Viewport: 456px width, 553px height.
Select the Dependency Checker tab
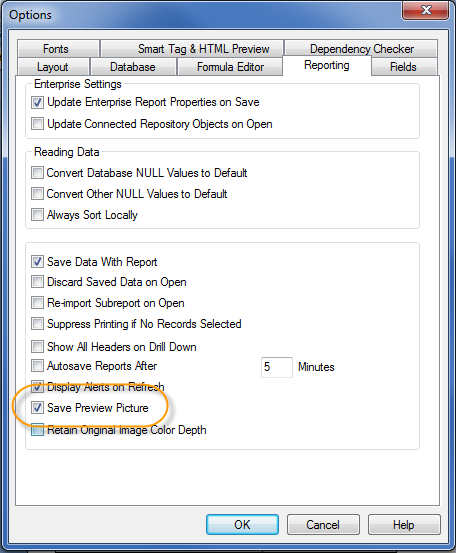click(x=361, y=49)
